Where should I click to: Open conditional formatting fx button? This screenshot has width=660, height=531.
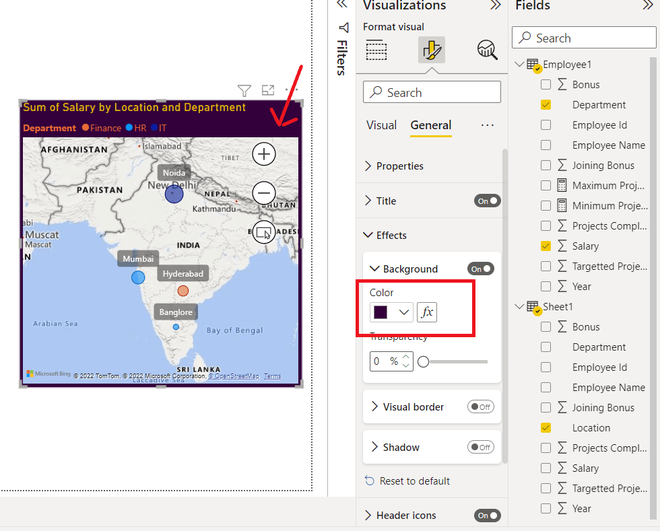pos(427,312)
